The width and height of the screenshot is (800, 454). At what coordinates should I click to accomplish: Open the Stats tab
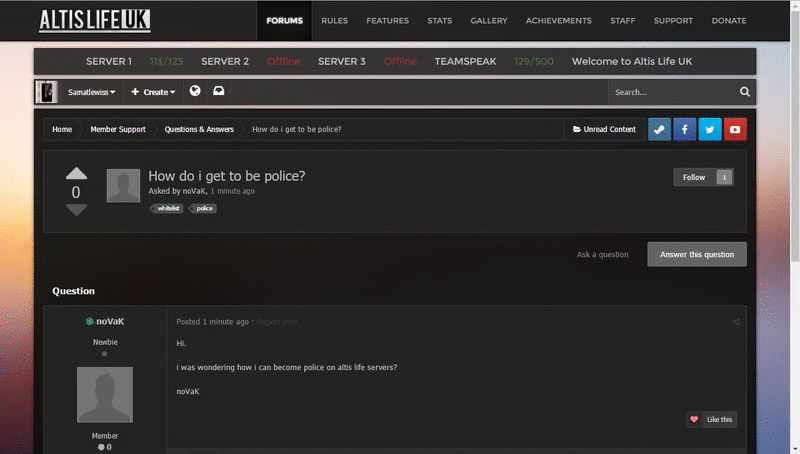[439, 21]
